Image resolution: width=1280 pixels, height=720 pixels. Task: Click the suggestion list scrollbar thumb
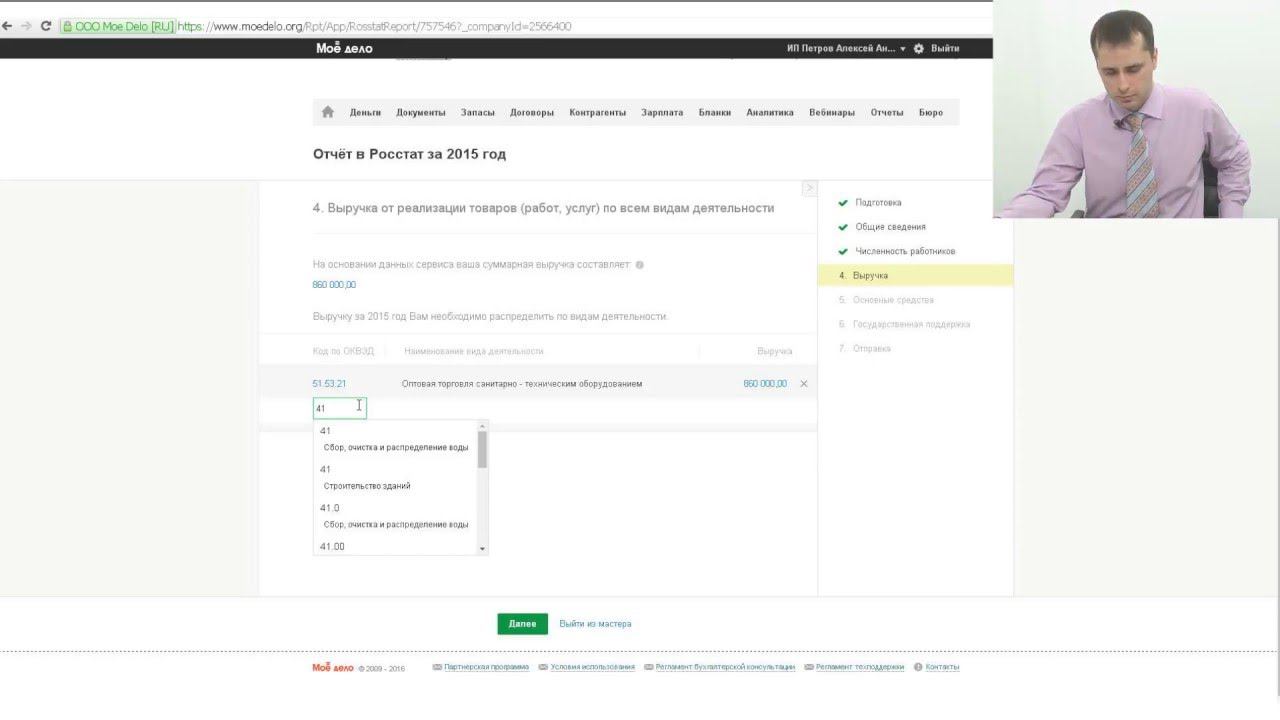pos(483,450)
